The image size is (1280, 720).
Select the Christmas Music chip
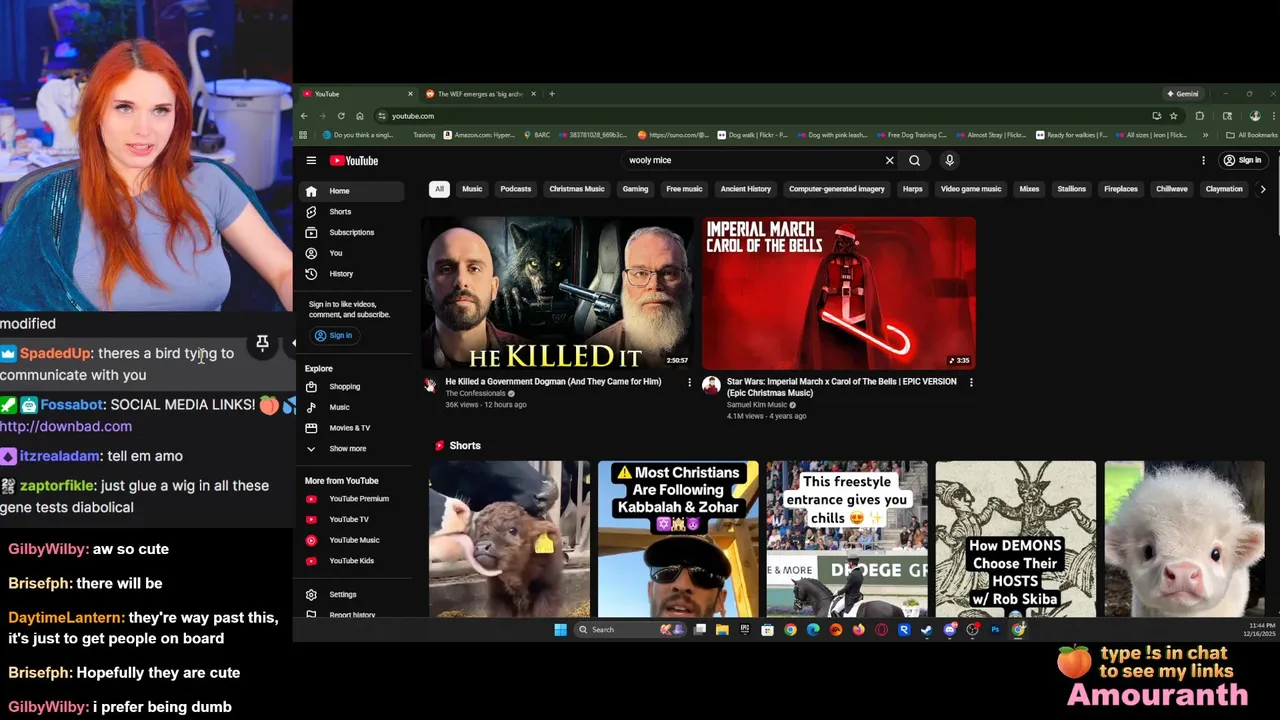pyautogui.click(x=577, y=189)
